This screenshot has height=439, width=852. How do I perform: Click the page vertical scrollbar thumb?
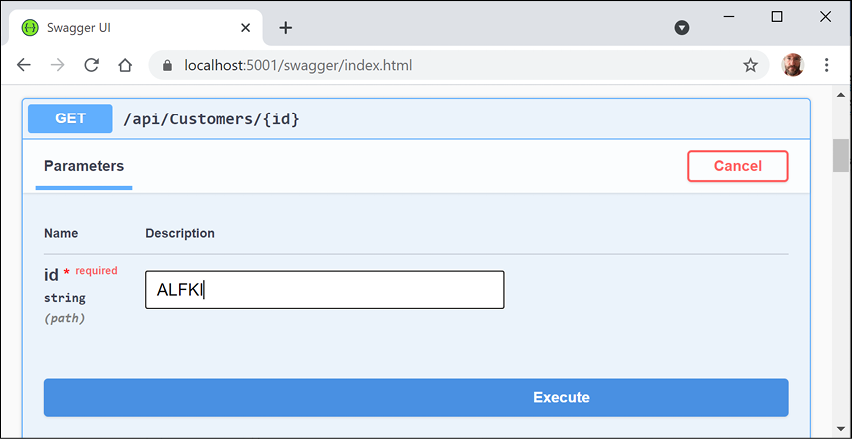[x=840, y=155]
